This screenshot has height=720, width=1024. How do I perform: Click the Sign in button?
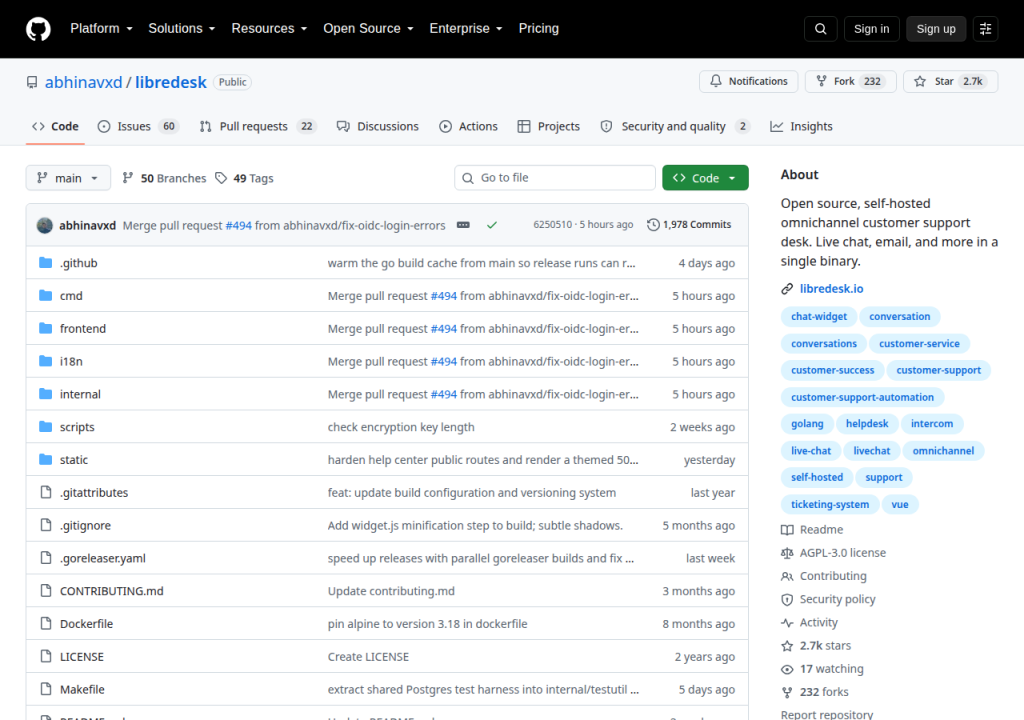[x=871, y=29]
